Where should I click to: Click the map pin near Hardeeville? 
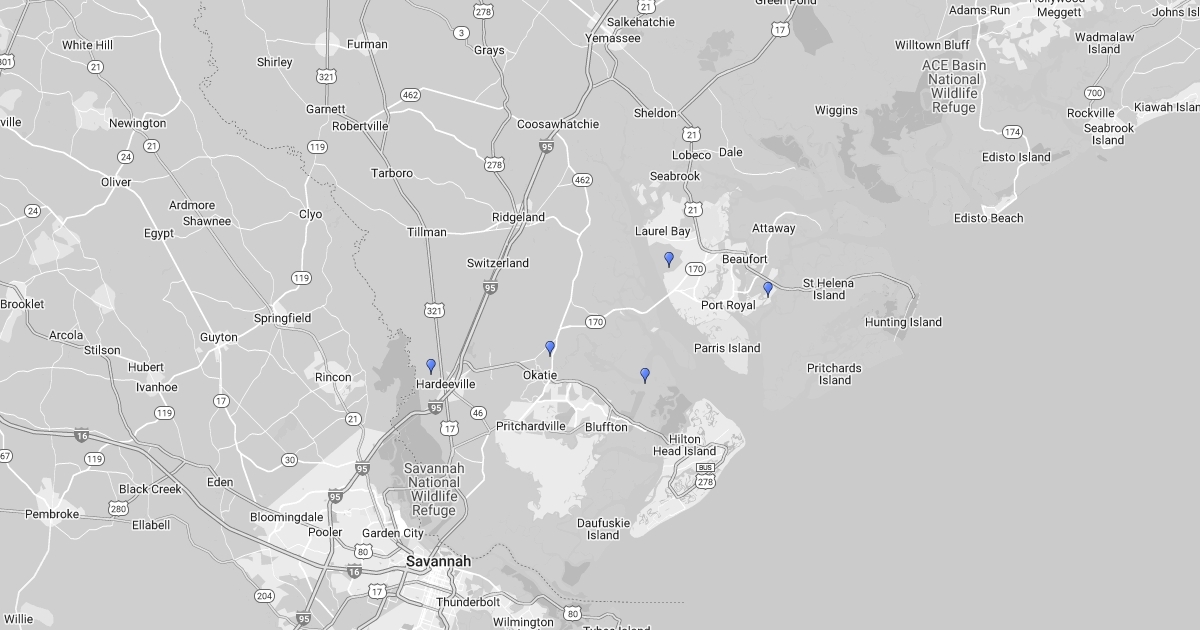[x=431, y=366]
